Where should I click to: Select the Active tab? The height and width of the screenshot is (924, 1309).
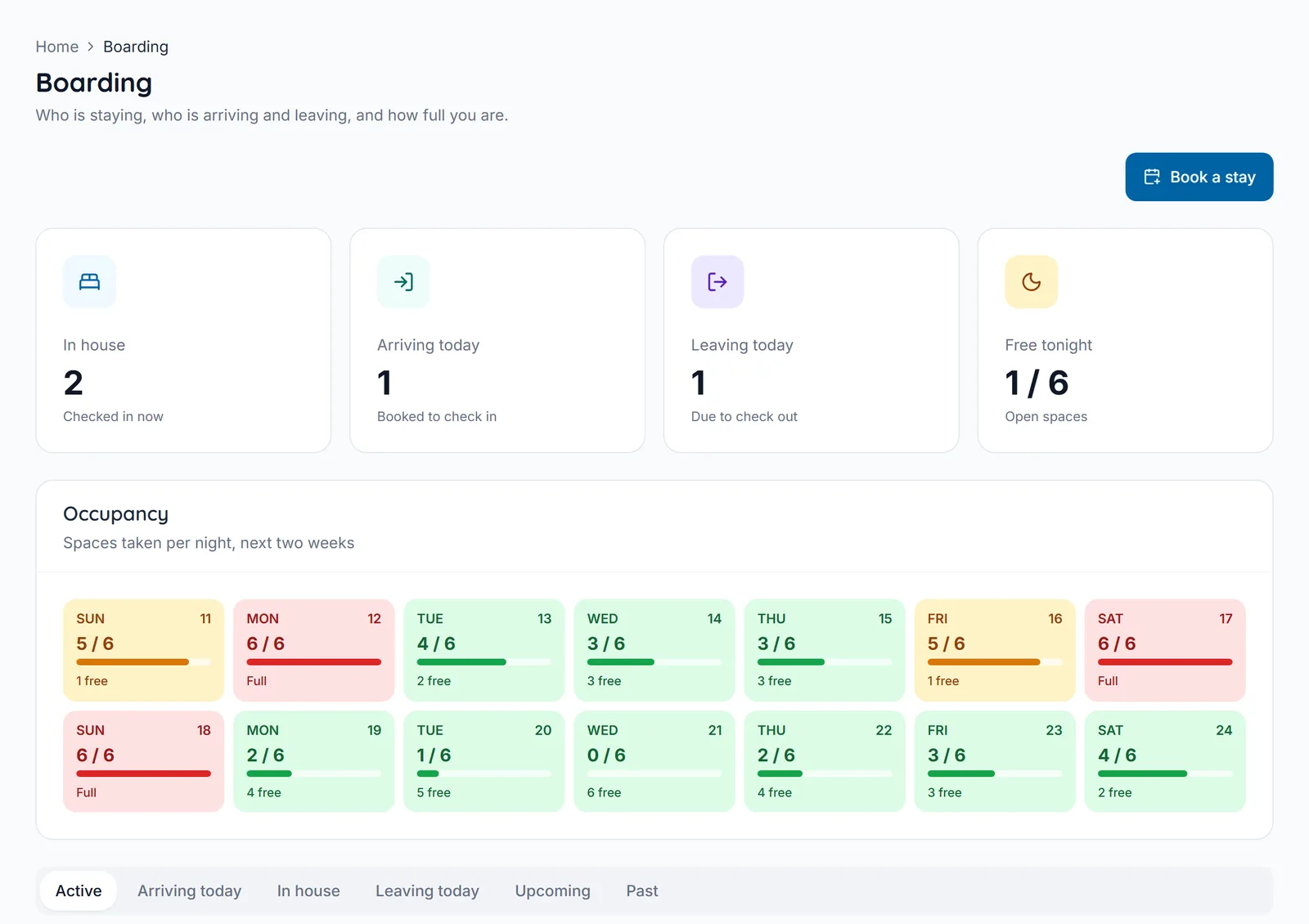tap(79, 890)
